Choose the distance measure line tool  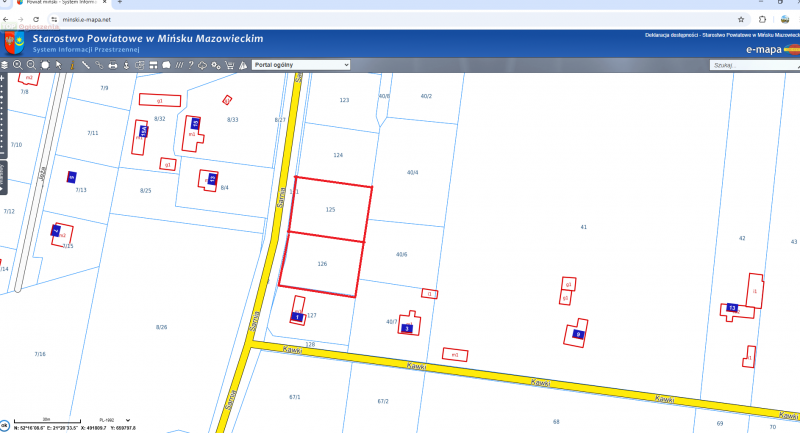pyautogui.click(x=86, y=65)
